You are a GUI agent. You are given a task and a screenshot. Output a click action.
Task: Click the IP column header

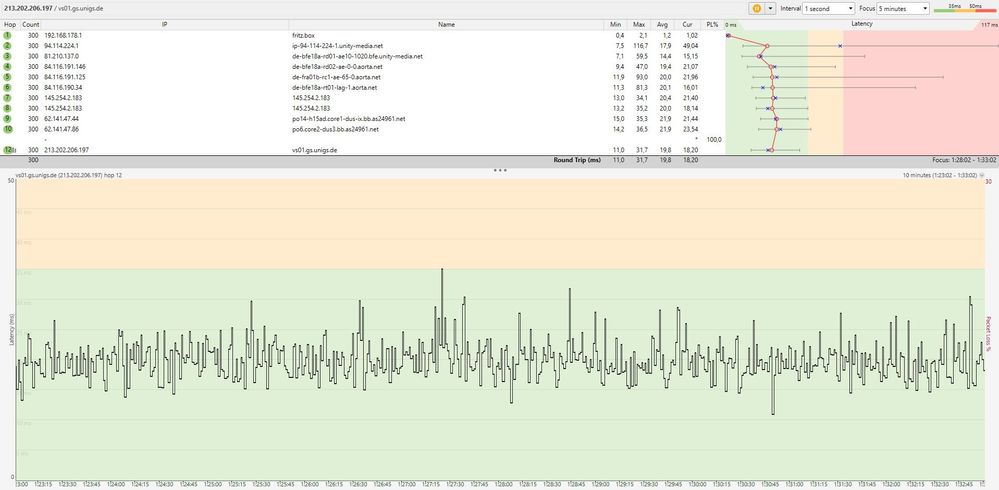(164, 24)
